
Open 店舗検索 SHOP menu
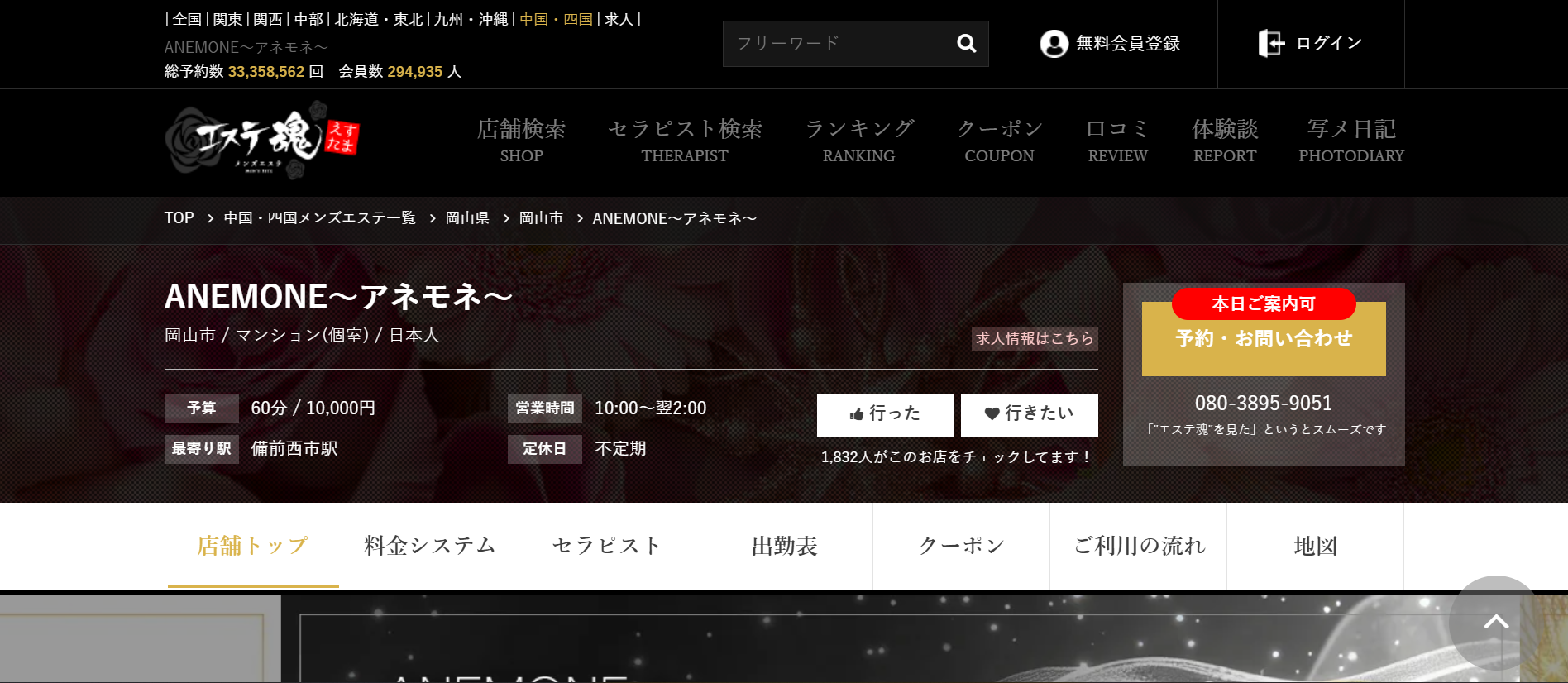tap(521, 141)
